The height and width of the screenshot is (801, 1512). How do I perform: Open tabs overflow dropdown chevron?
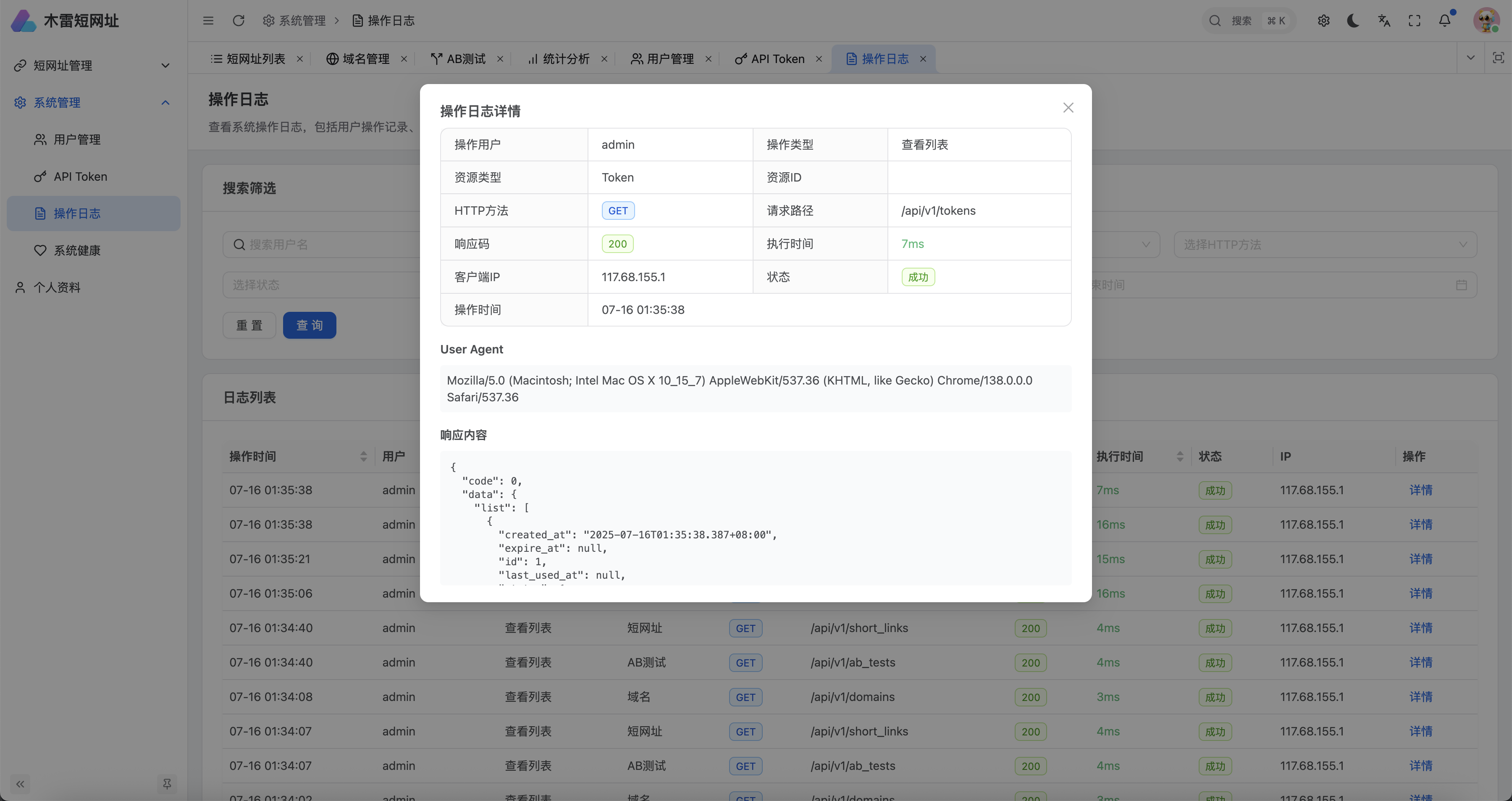pyautogui.click(x=1470, y=58)
